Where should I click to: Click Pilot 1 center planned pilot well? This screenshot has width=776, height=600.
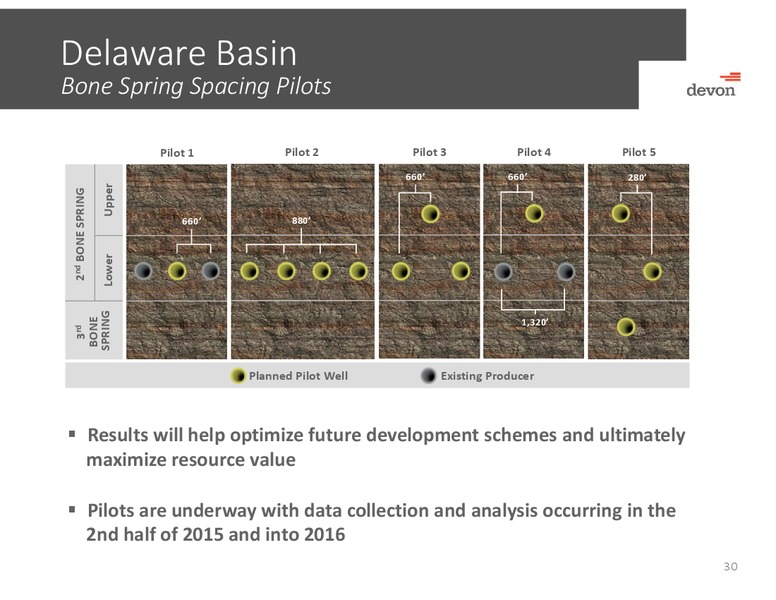(x=177, y=271)
